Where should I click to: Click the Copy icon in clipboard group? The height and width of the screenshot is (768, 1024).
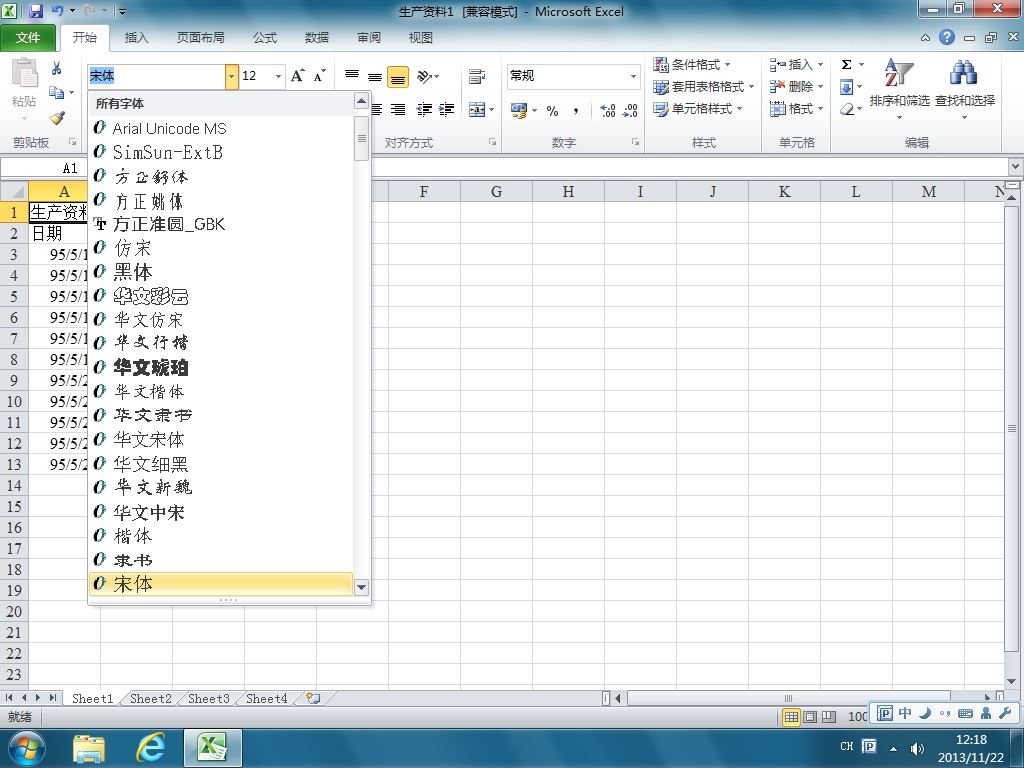(x=57, y=93)
